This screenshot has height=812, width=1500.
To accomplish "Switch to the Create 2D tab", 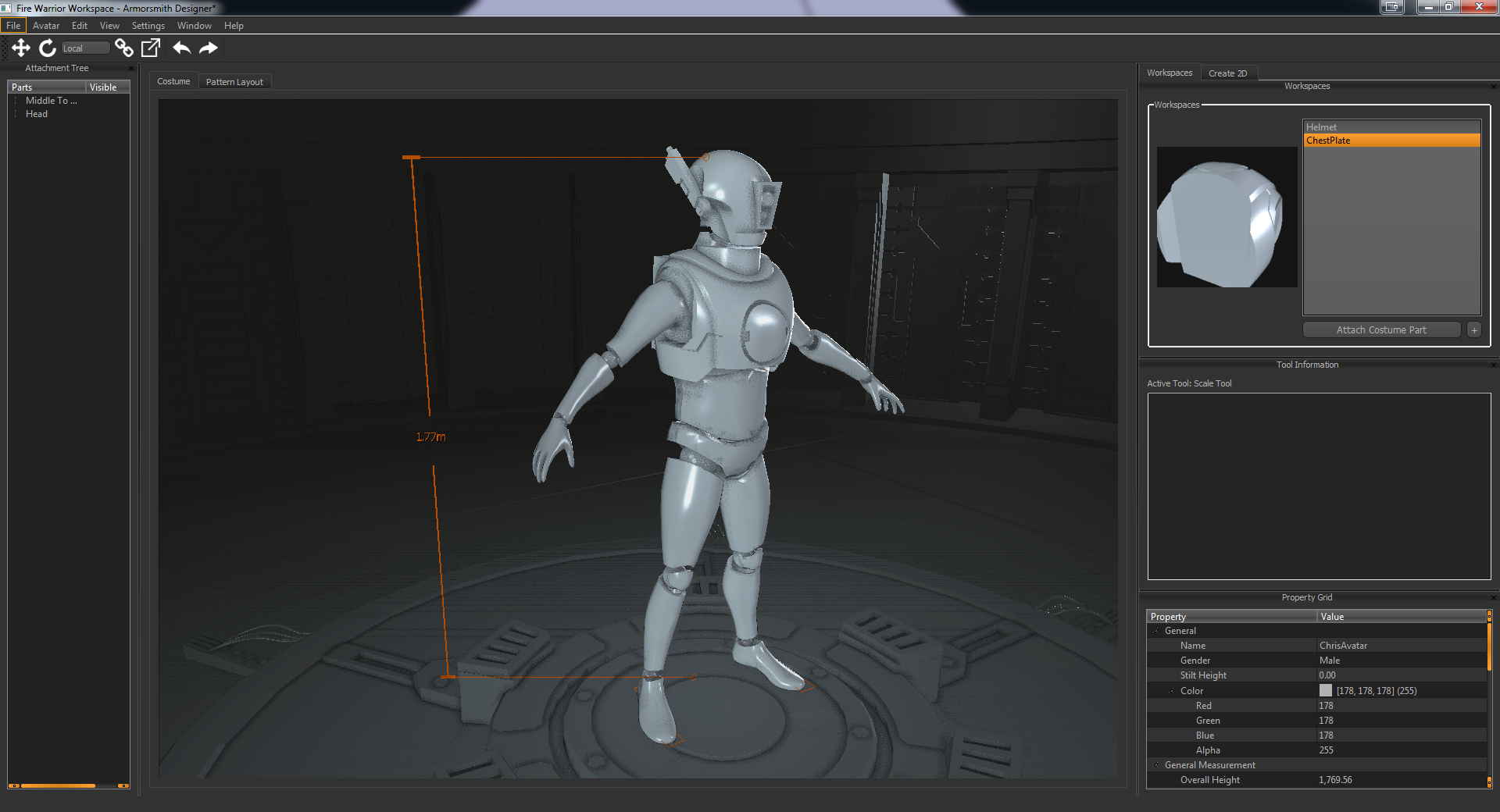I will pos(1227,73).
